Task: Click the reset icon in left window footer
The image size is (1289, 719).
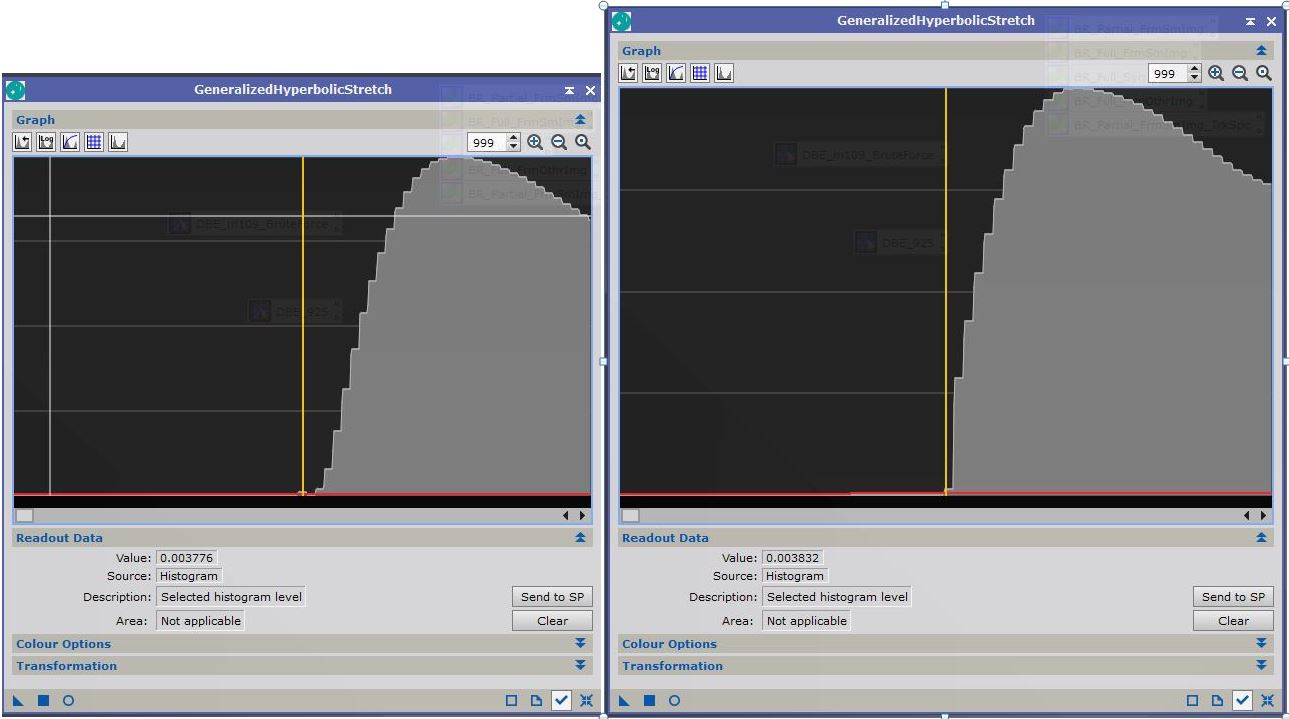Action: [x=586, y=701]
